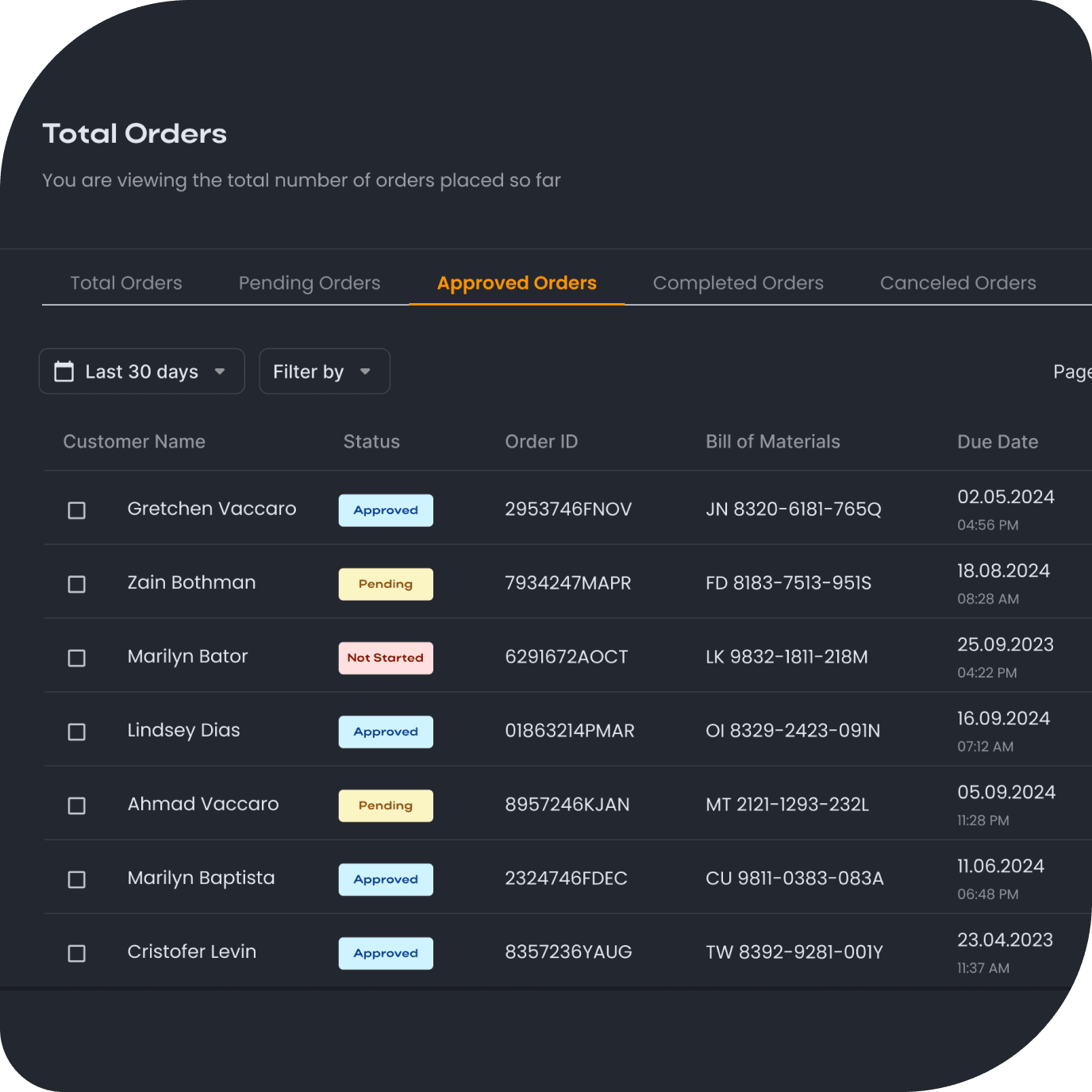Image resolution: width=1092 pixels, height=1092 pixels.
Task: Click the customer name Gretchen Vaccaro
Action: 212,509
